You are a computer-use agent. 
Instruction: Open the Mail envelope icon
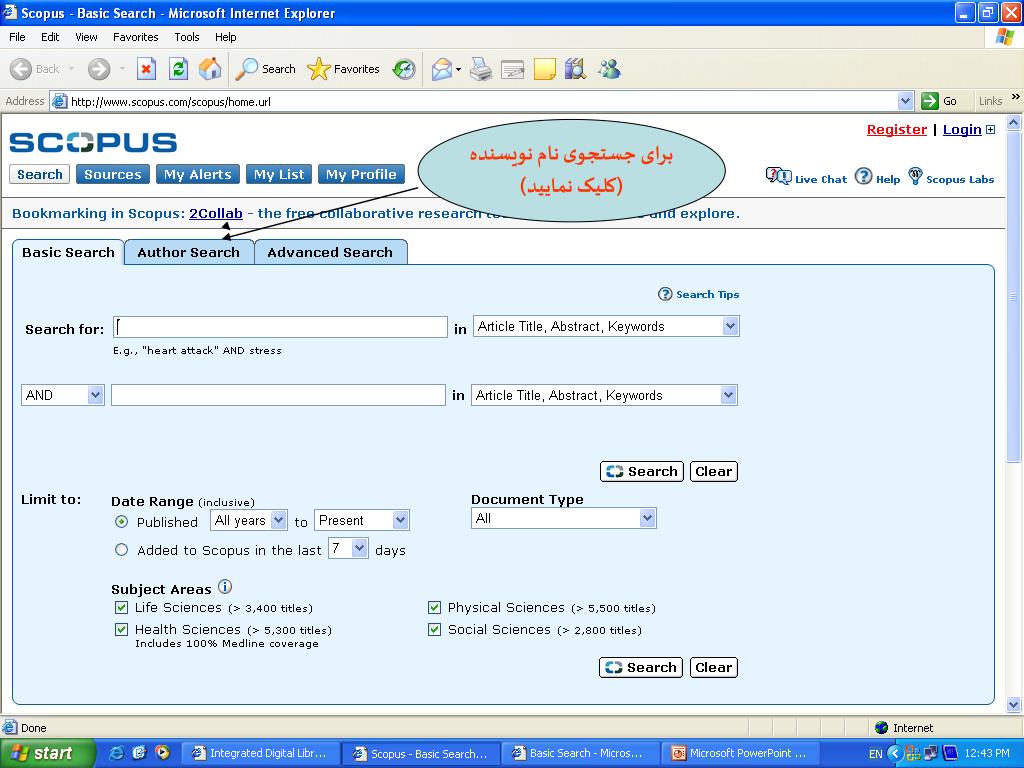click(442, 69)
